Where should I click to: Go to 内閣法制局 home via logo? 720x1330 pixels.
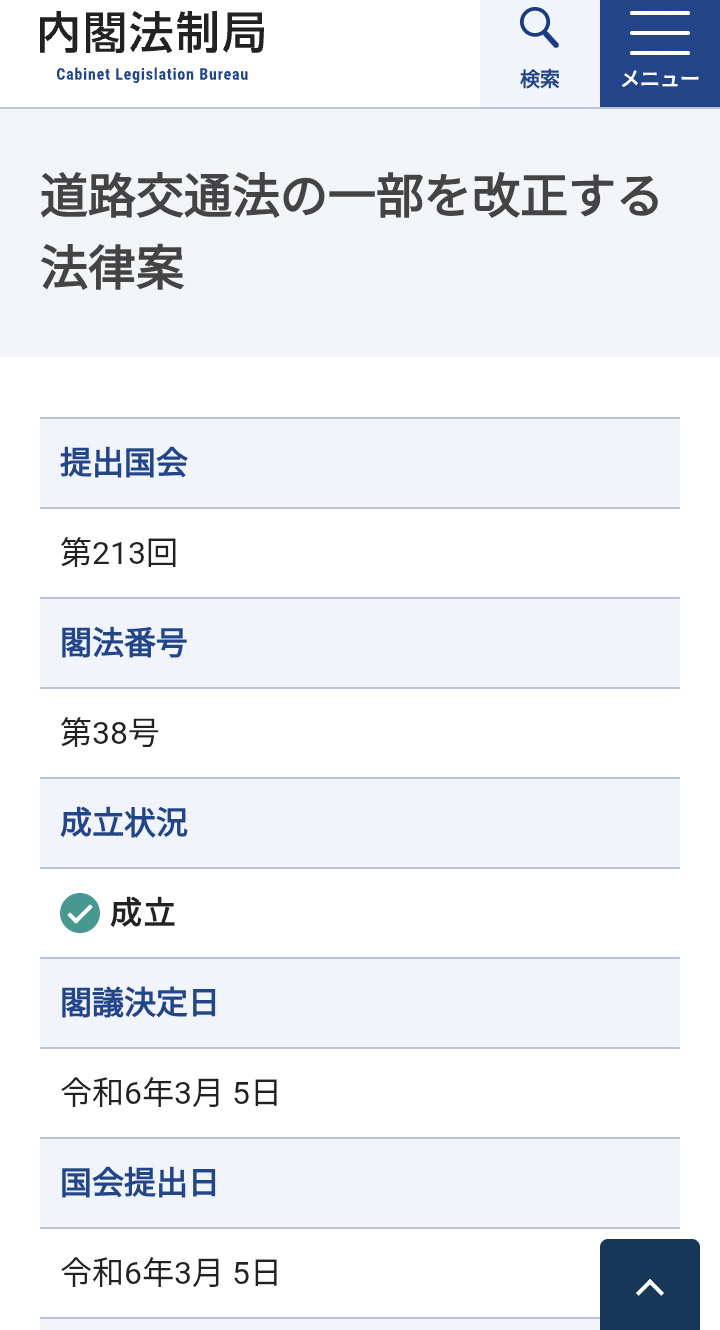pos(152,35)
